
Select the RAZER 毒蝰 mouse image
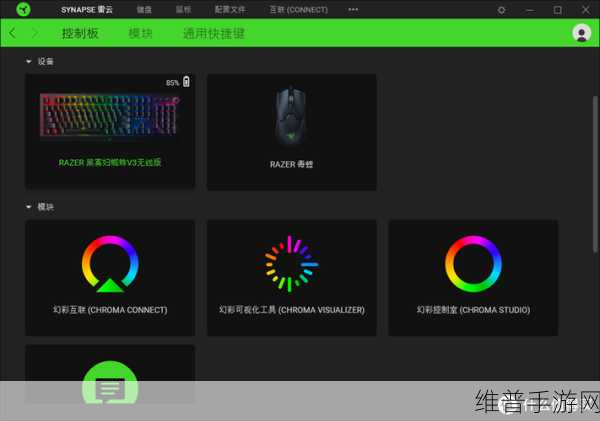tap(291, 117)
